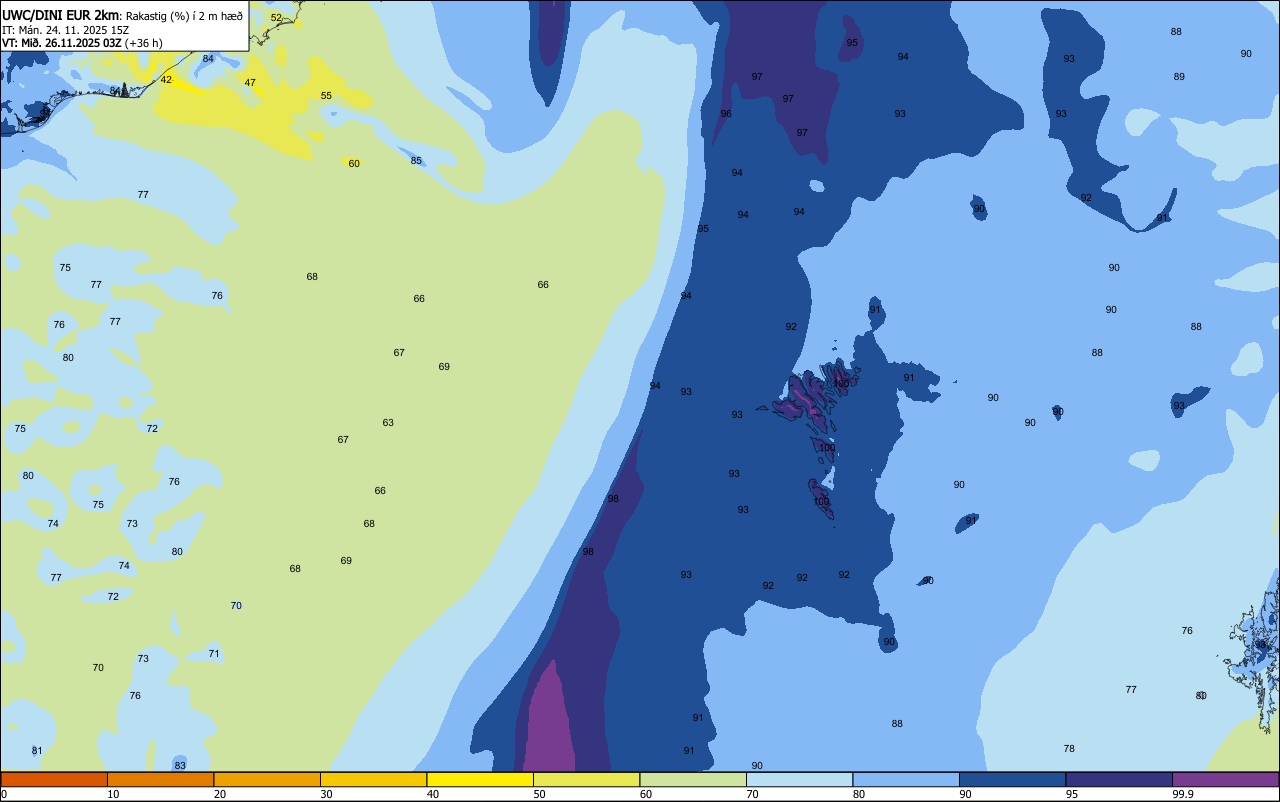Image resolution: width=1280 pixels, height=802 pixels.
Task: Pick the 60–70 light green legend swatch
Action: (693, 779)
